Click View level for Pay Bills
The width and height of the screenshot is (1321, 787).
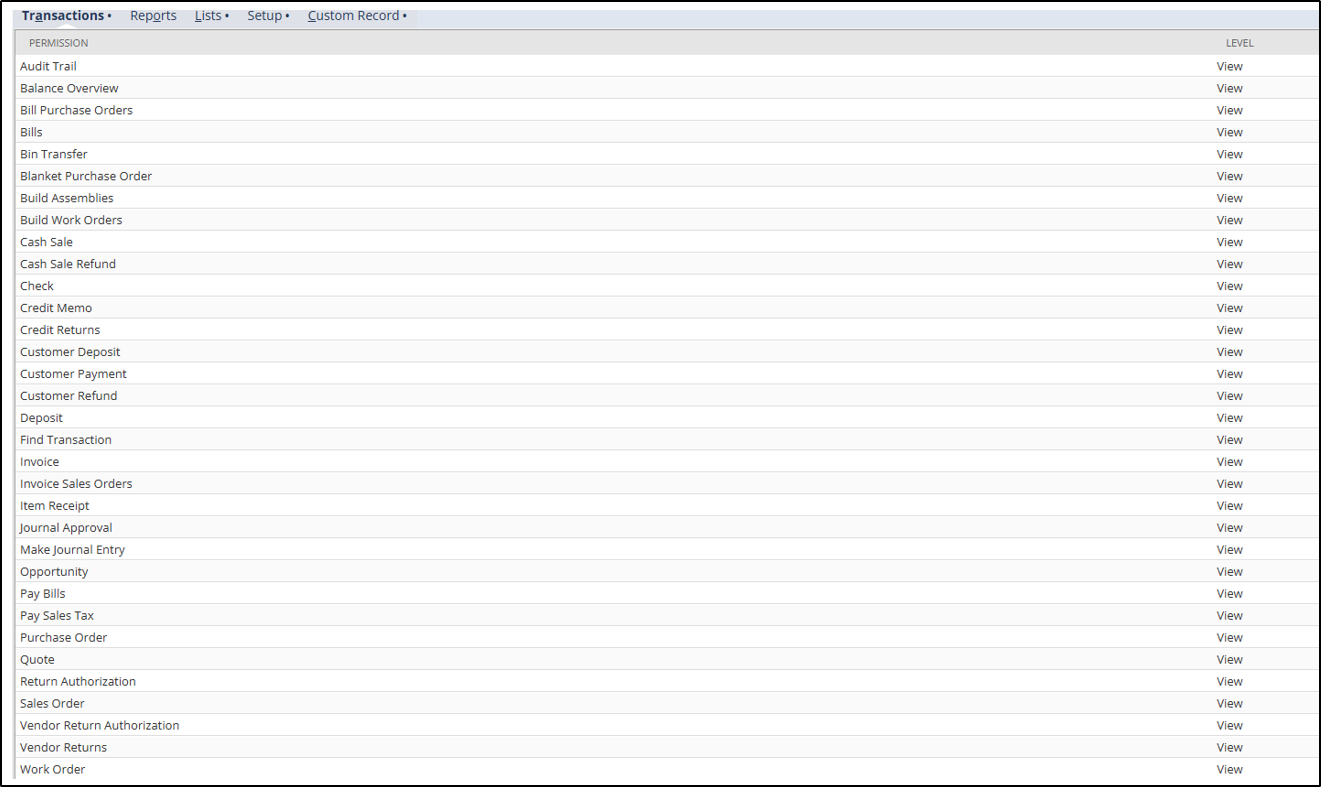pos(1229,594)
